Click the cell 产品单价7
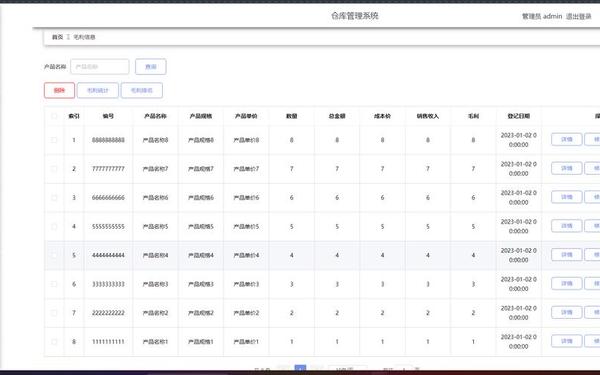Image resolution: width=600 pixels, height=375 pixels. pyautogui.click(x=246, y=169)
